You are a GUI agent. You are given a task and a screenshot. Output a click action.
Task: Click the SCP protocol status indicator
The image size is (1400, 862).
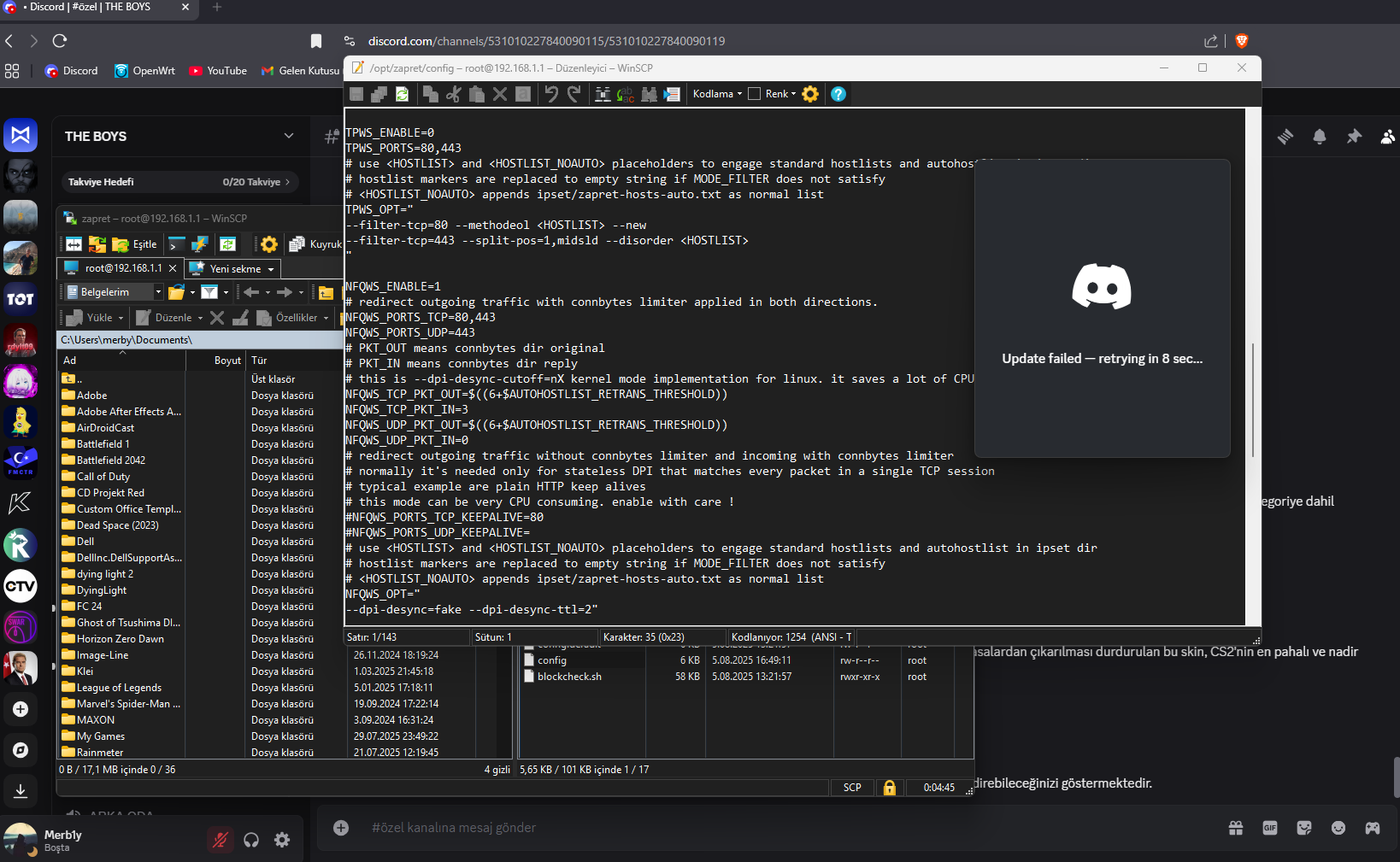pos(852,788)
